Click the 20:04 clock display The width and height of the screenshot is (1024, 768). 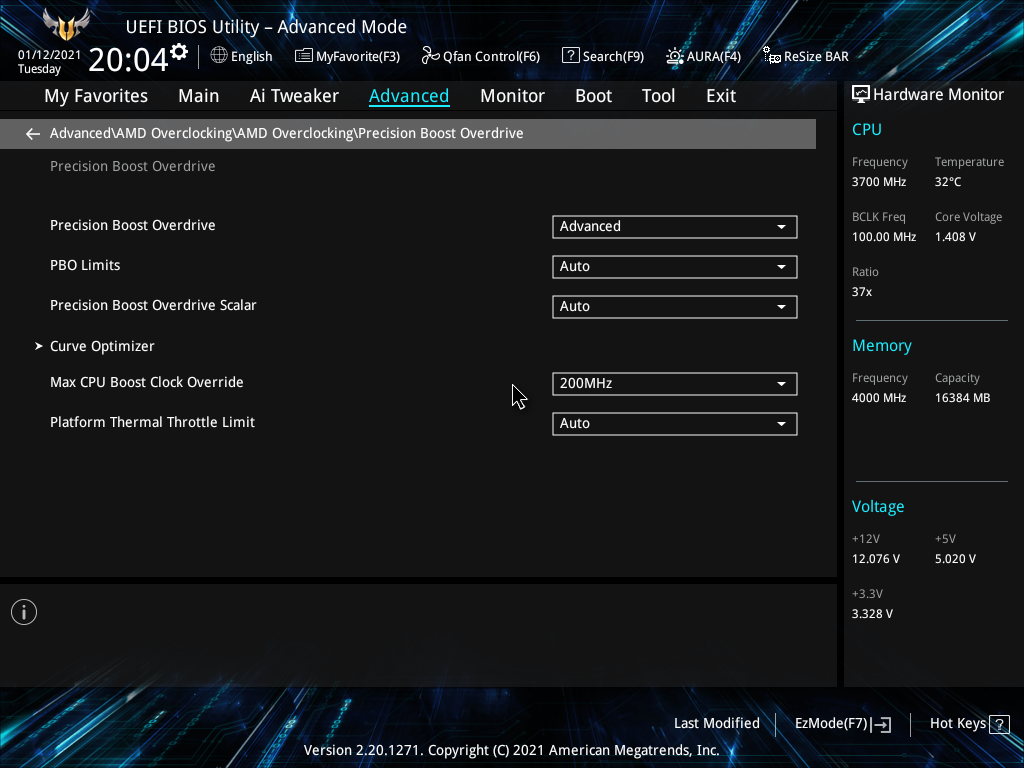(x=128, y=59)
